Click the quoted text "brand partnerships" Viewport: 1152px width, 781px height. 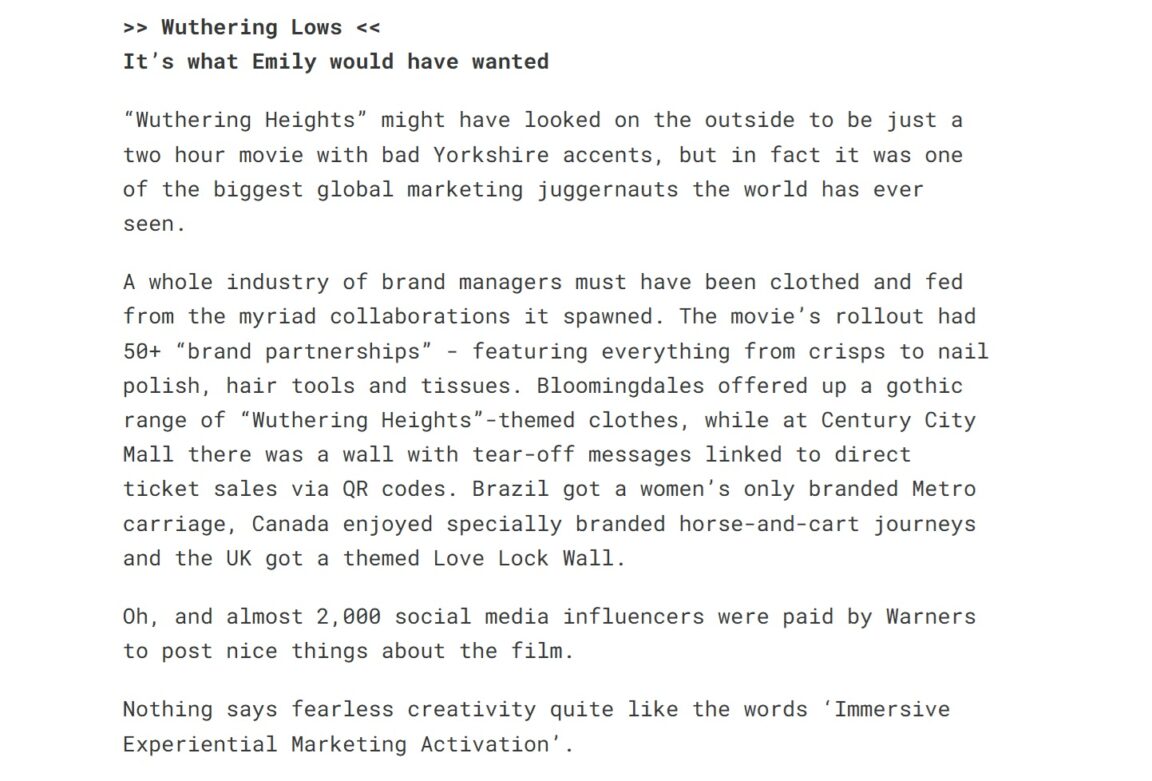coord(303,352)
